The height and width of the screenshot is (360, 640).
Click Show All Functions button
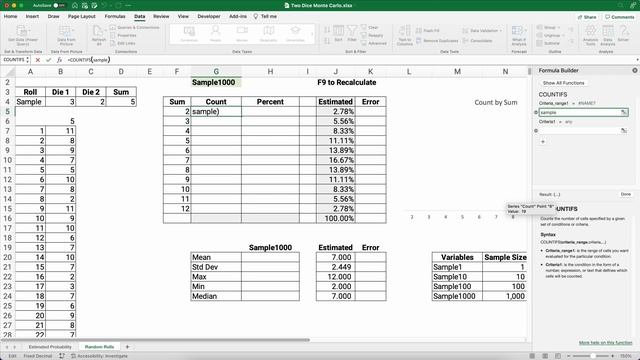point(563,83)
